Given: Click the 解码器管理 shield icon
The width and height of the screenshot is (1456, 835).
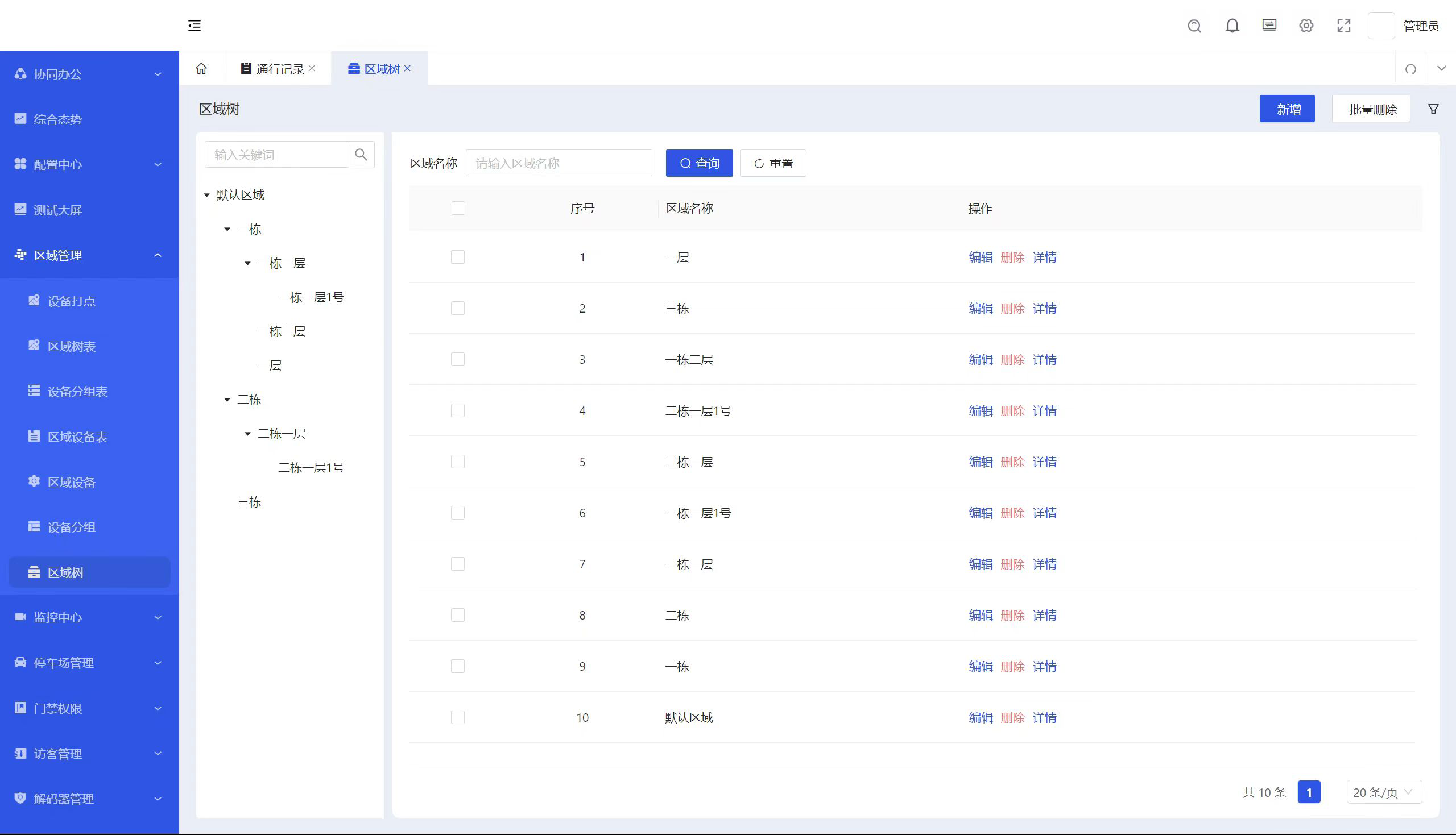Looking at the screenshot, I should pyautogui.click(x=20, y=798).
